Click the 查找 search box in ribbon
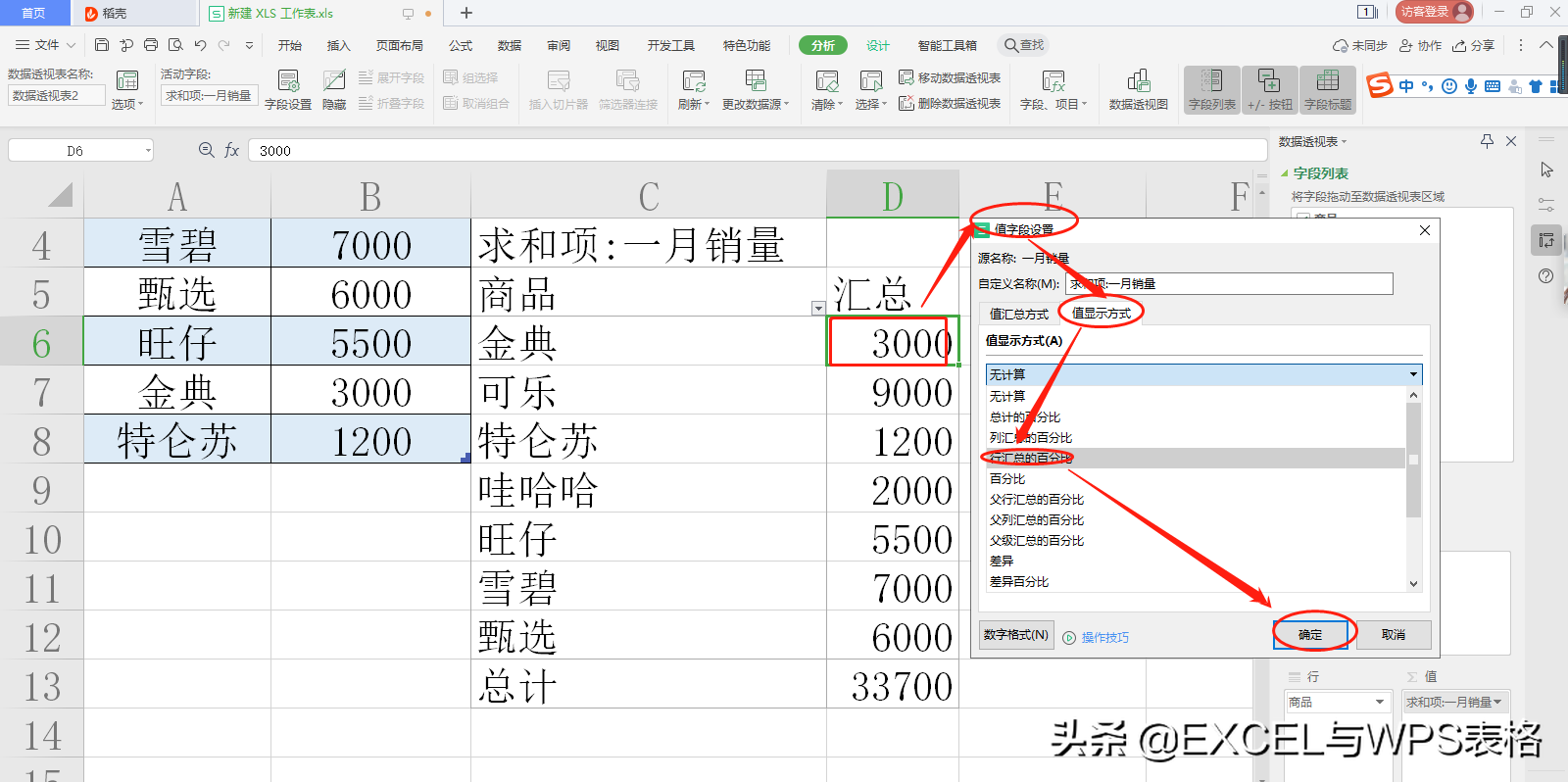The height and width of the screenshot is (782, 1568). tap(1024, 45)
